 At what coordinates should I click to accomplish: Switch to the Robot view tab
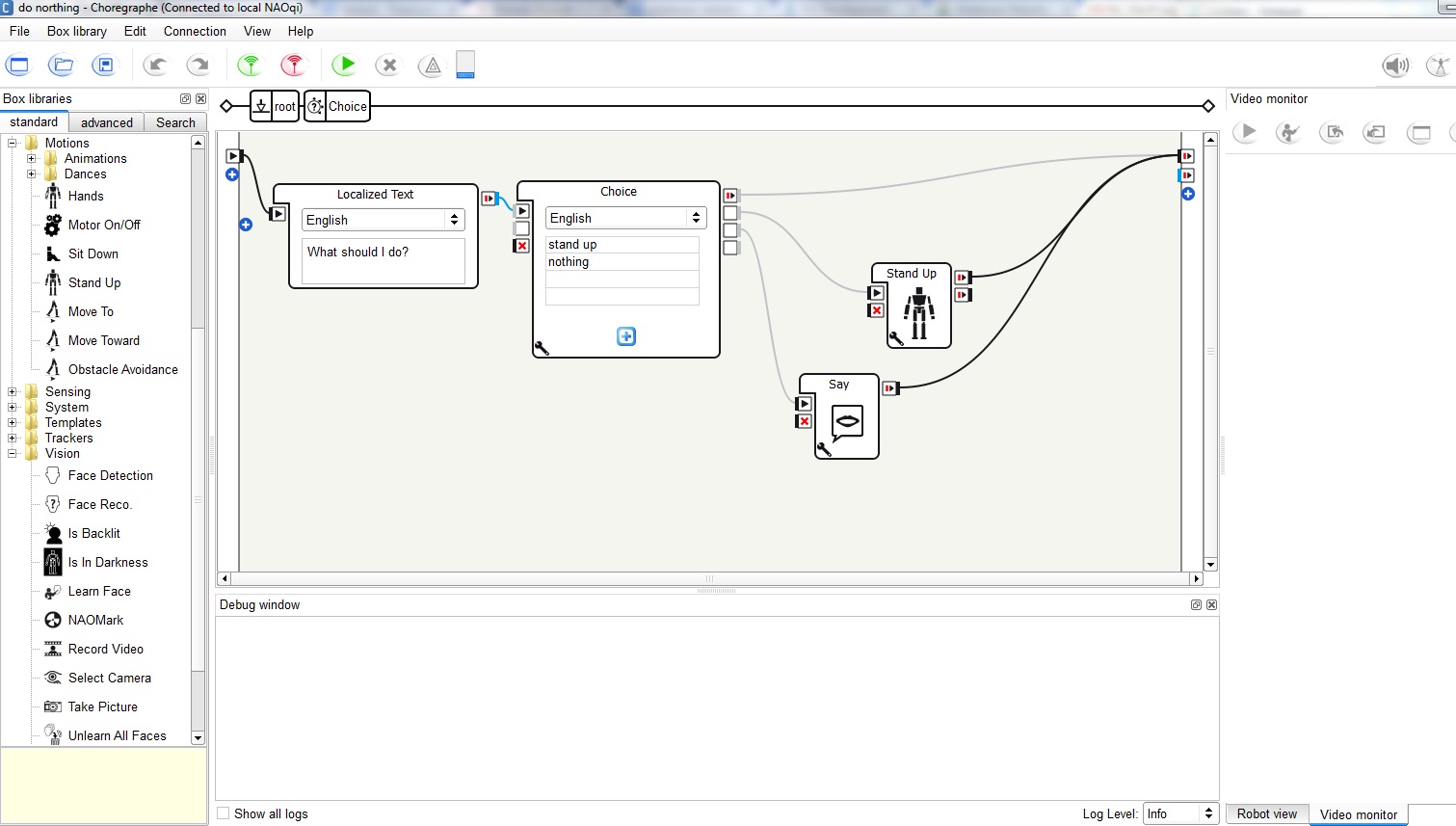point(1267,813)
